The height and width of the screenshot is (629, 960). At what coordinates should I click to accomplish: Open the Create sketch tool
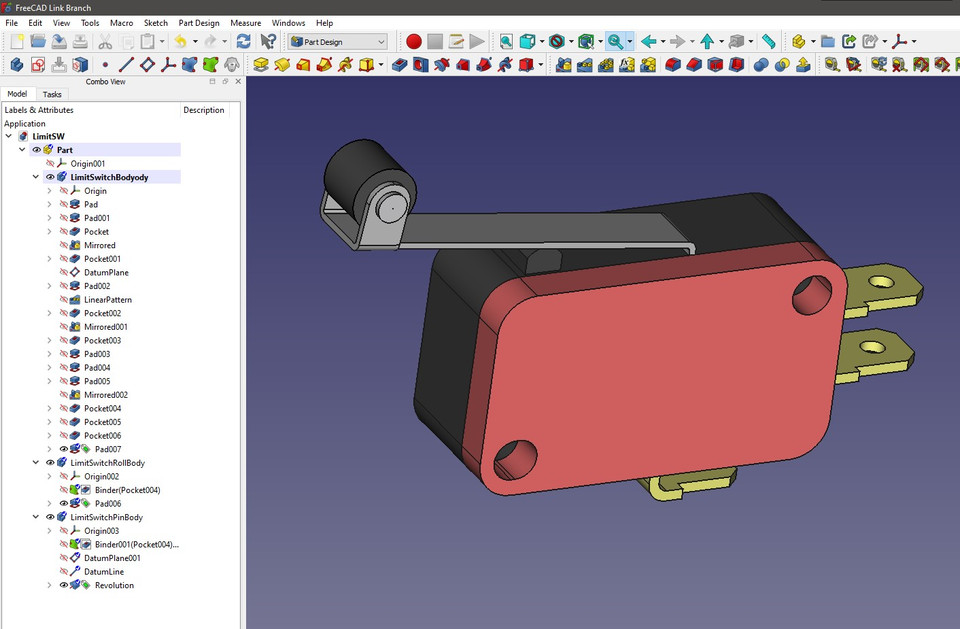tap(34, 64)
